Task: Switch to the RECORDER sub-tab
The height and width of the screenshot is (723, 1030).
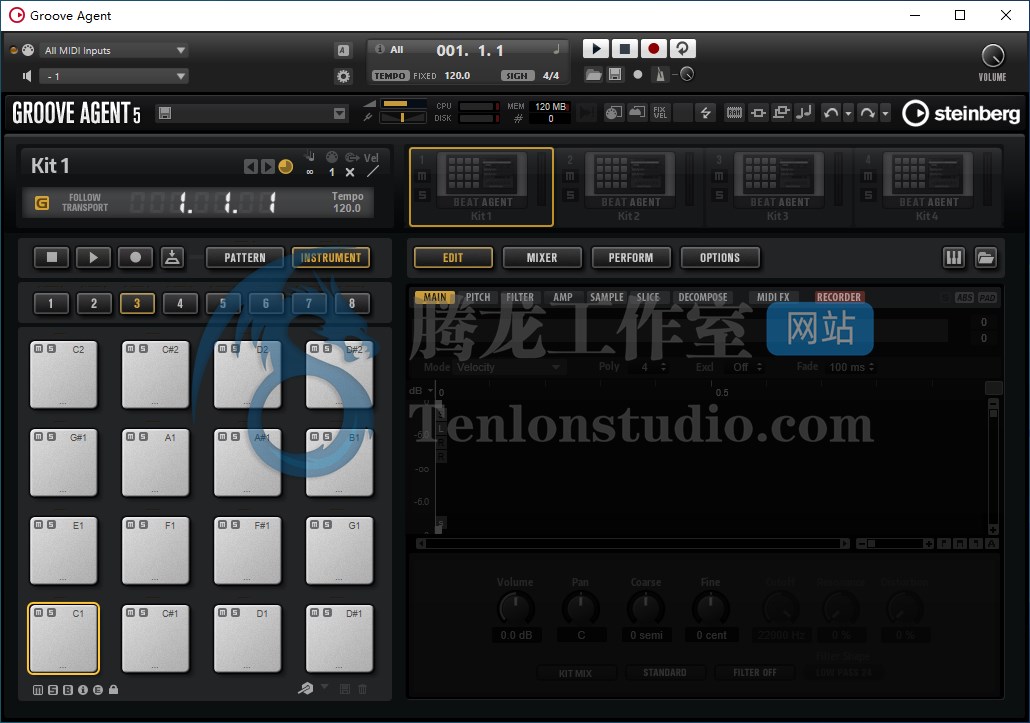Action: tap(839, 297)
